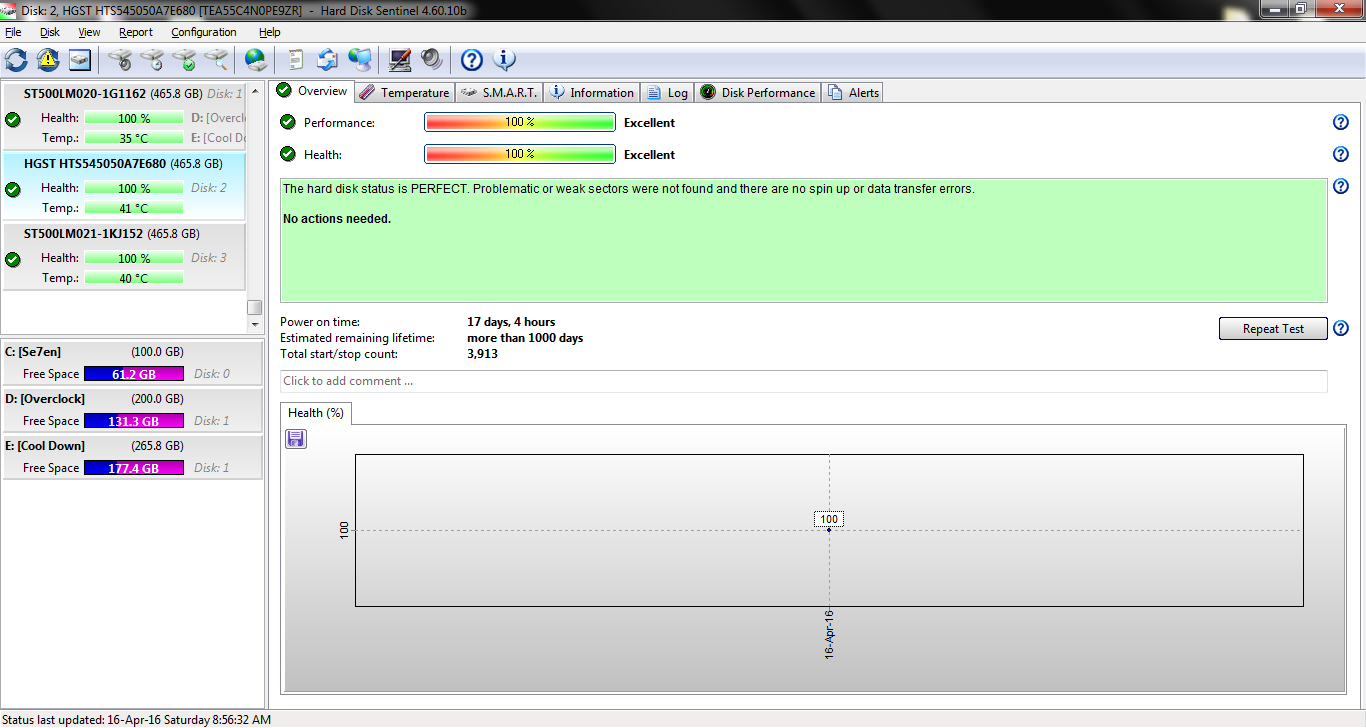Click the speaker sound toolbar icon

point(432,60)
